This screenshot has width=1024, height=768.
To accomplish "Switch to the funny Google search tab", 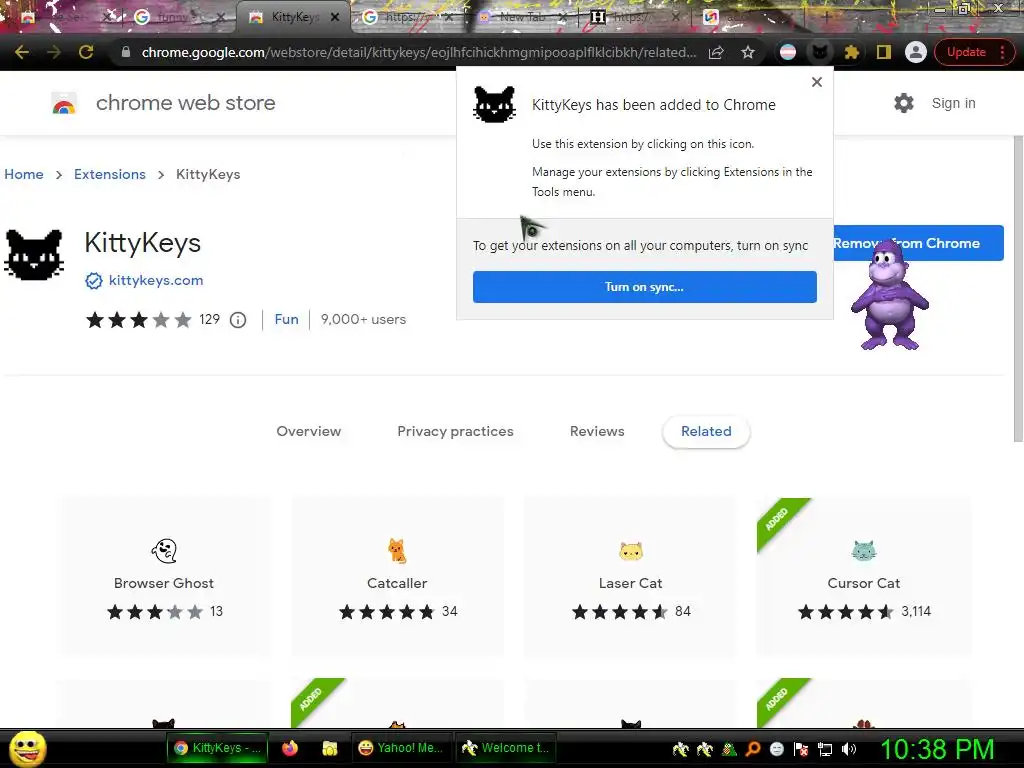I will (173, 17).
